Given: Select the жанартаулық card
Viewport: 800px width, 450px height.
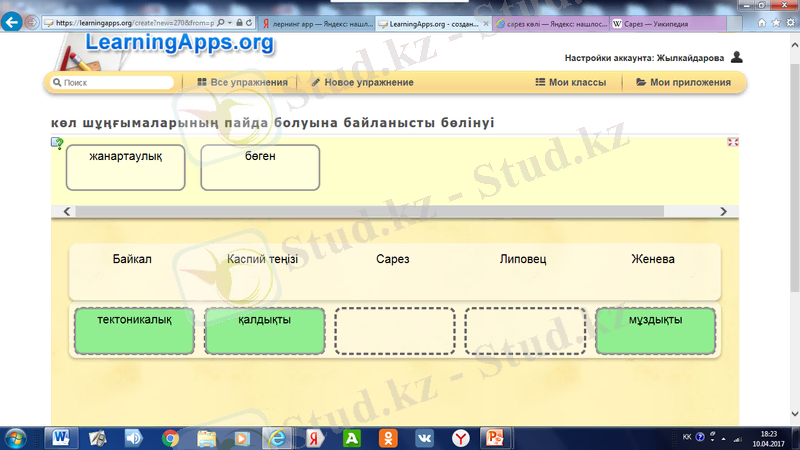Looking at the screenshot, I should (x=125, y=167).
